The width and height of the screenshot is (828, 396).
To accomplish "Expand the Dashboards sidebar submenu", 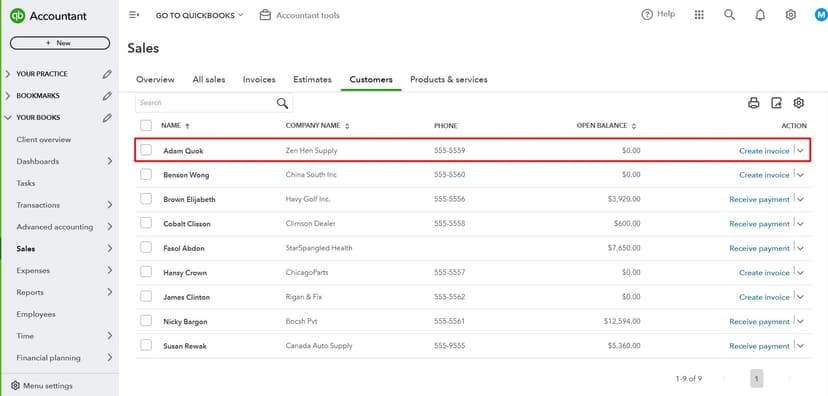I will click(x=109, y=161).
